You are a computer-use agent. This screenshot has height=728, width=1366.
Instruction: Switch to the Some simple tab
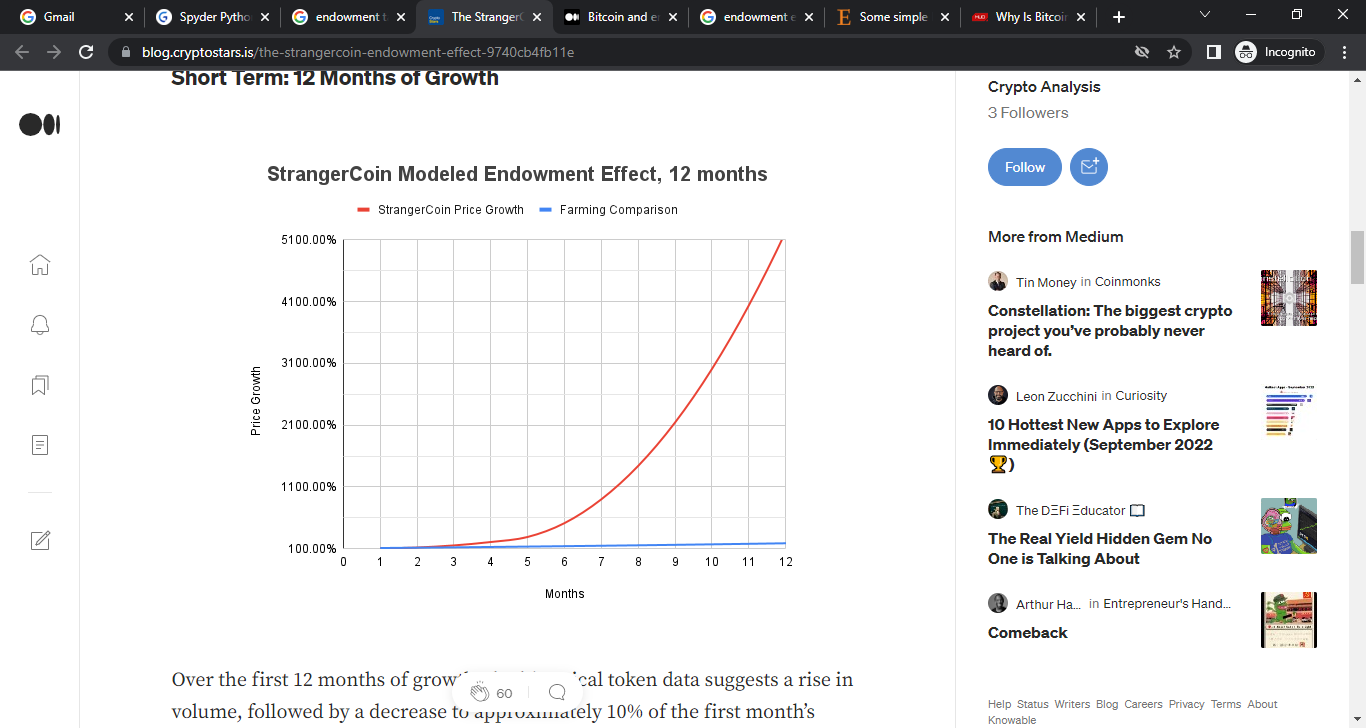[891, 17]
